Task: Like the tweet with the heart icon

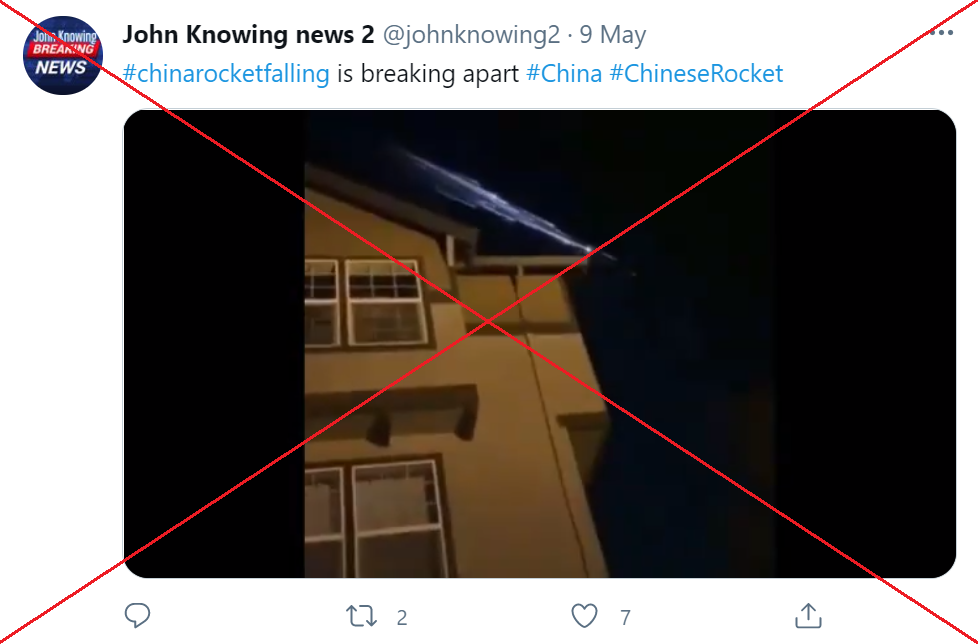Action: point(584,616)
